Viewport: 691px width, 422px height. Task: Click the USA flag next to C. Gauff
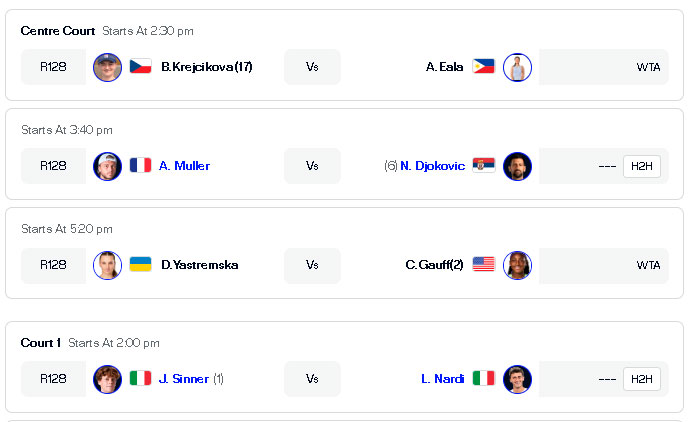point(483,265)
